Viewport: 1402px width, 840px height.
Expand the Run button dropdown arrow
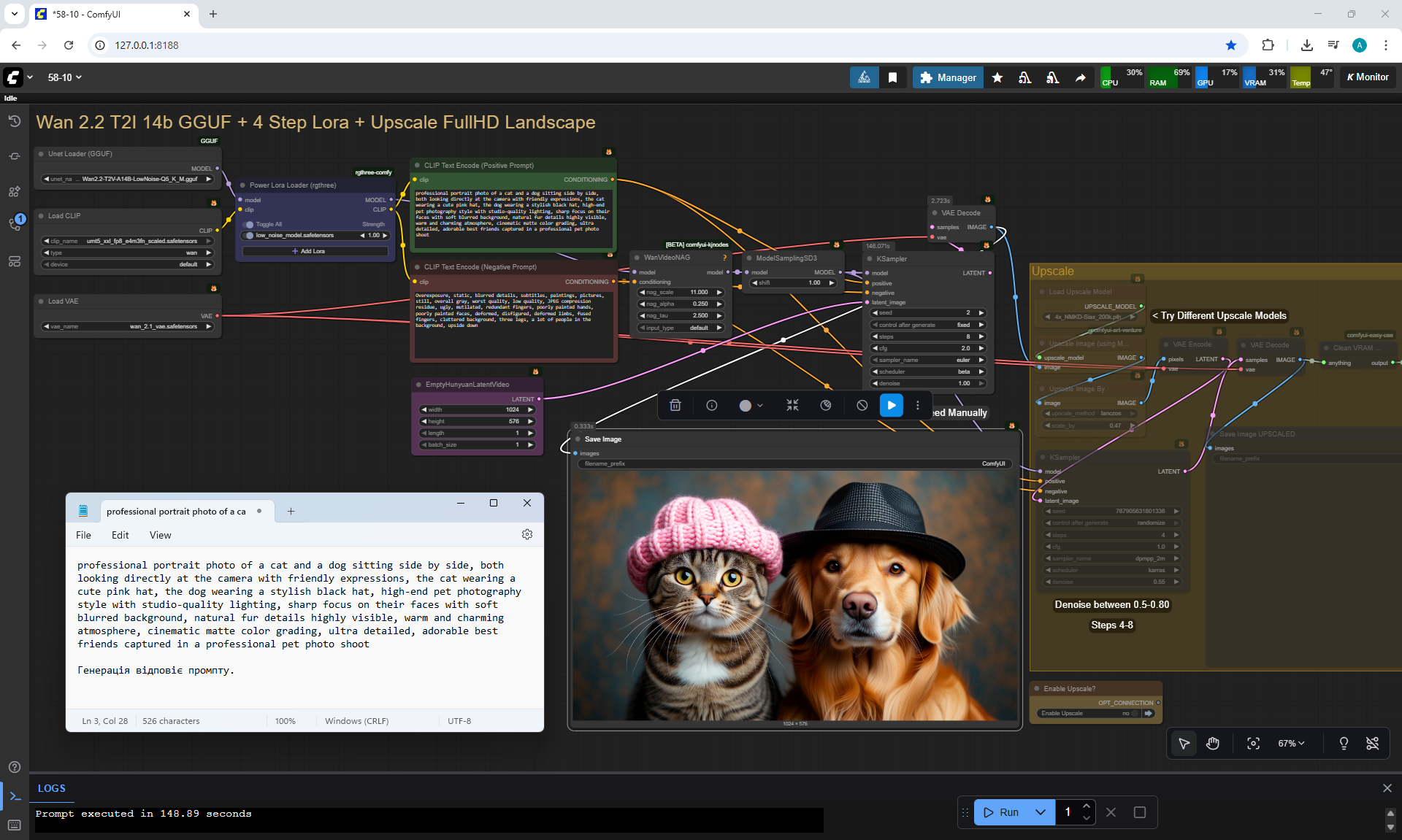tap(1041, 812)
